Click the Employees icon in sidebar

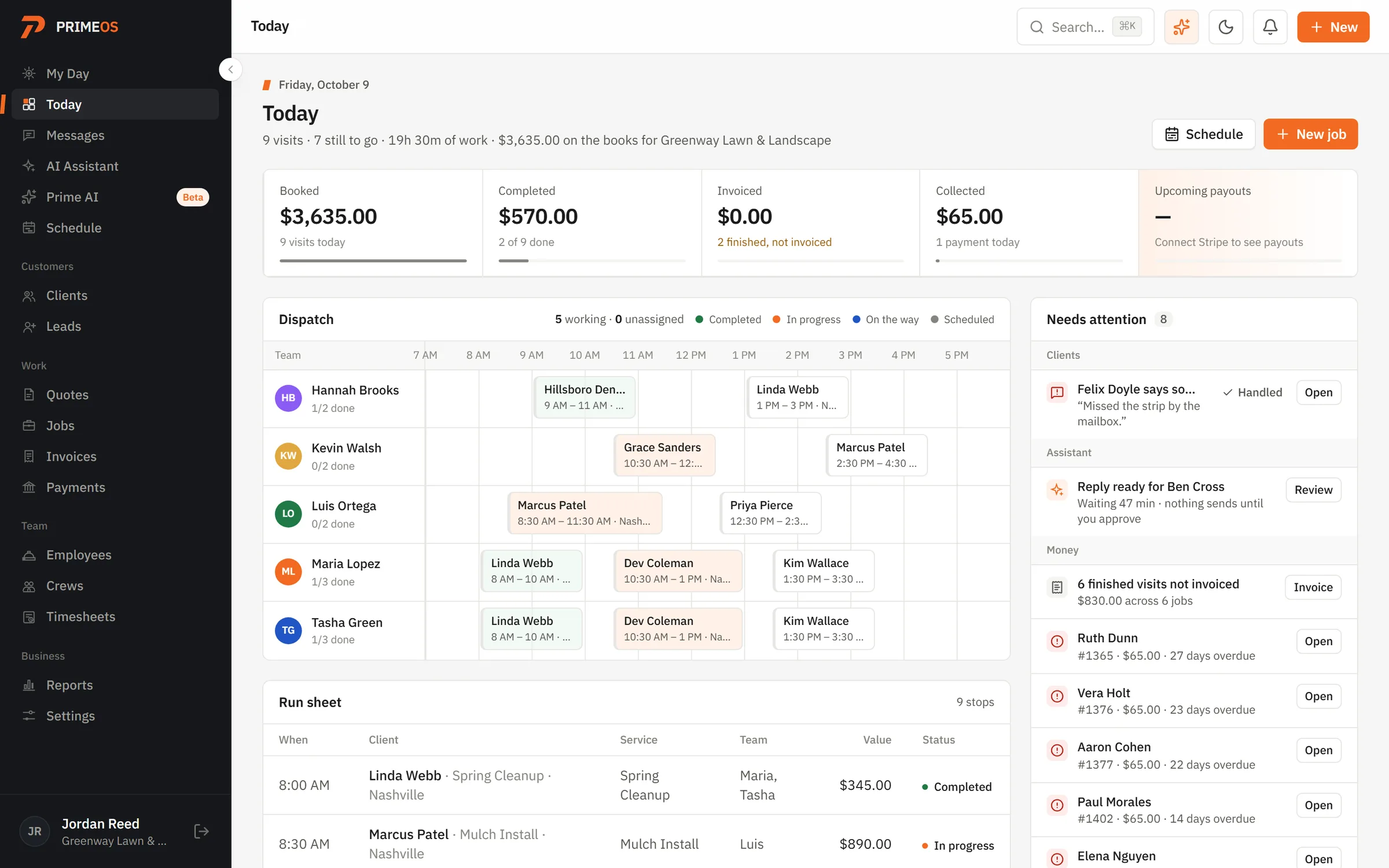tap(29, 555)
